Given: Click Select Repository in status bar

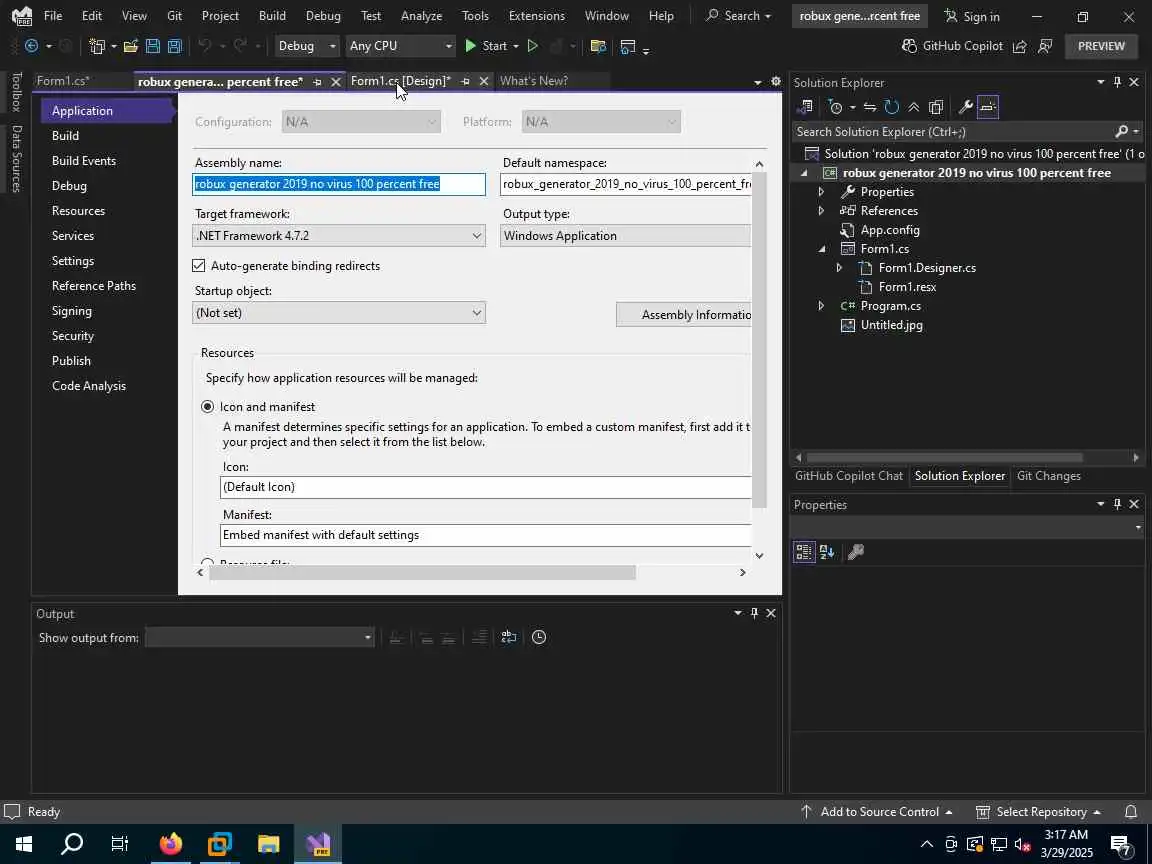Looking at the screenshot, I should pos(1038,812).
